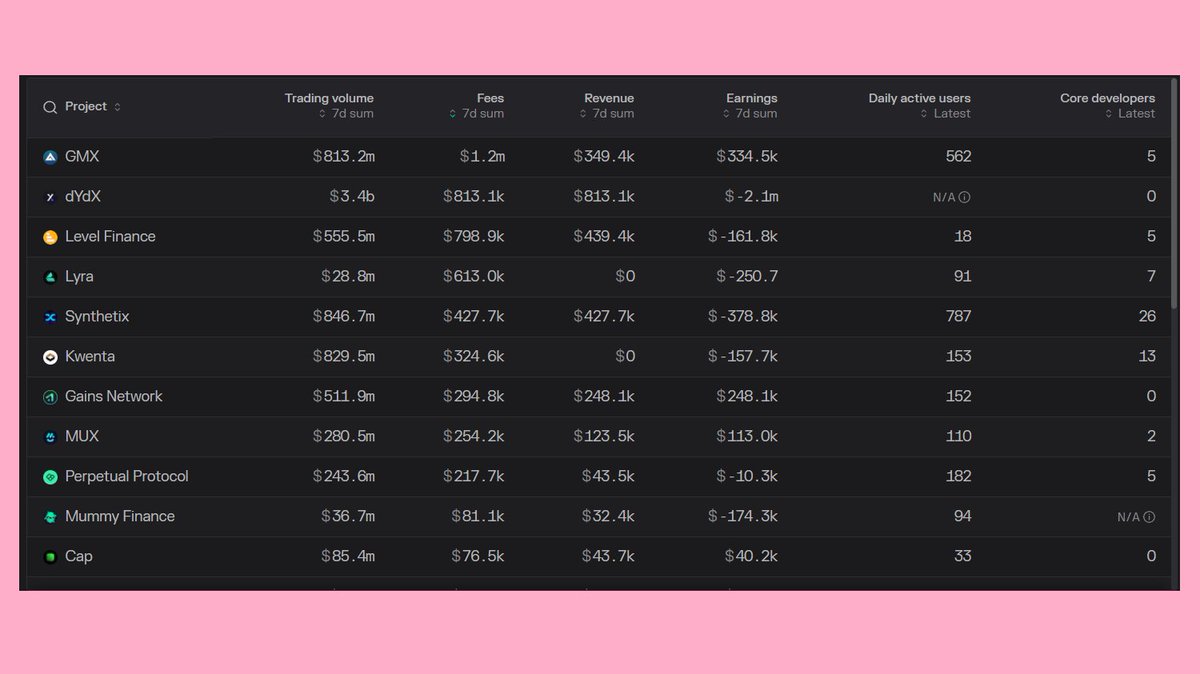Click Cap trading volume $85.4m
The width and height of the screenshot is (1200, 674).
[x=348, y=557]
